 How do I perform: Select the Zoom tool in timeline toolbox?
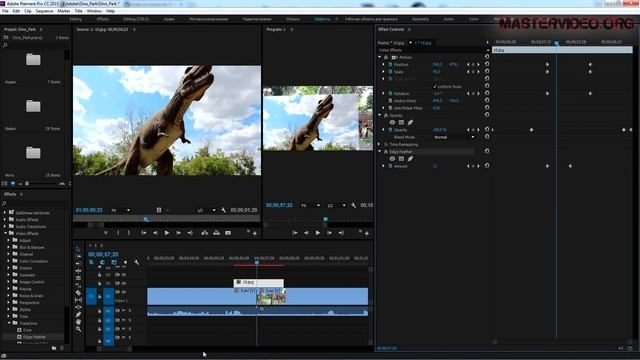pos(78,329)
